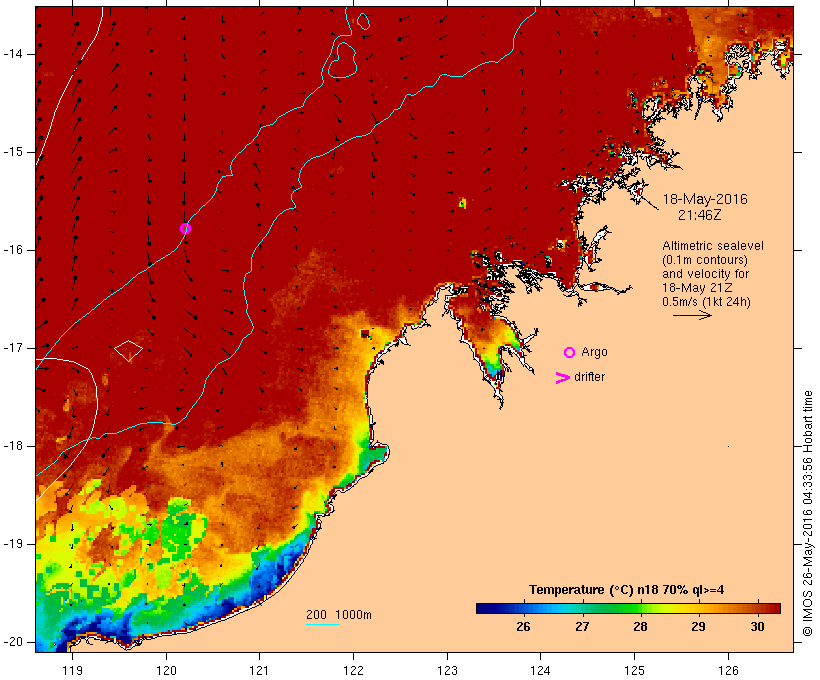Click the latitude axis label -20
Screen dimensions: 820x680
coord(13,642)
